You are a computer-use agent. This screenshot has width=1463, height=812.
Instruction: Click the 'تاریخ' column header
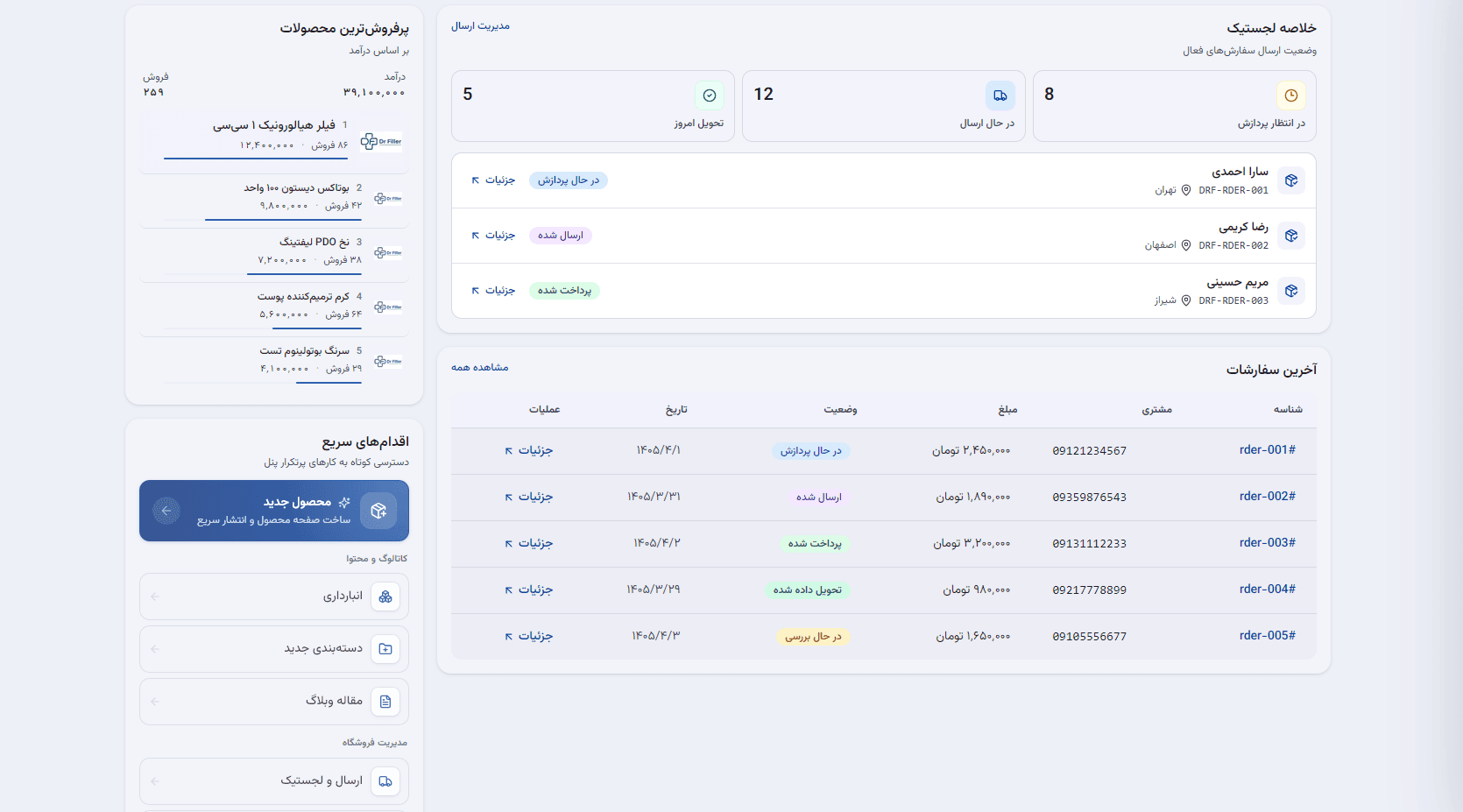676,410
